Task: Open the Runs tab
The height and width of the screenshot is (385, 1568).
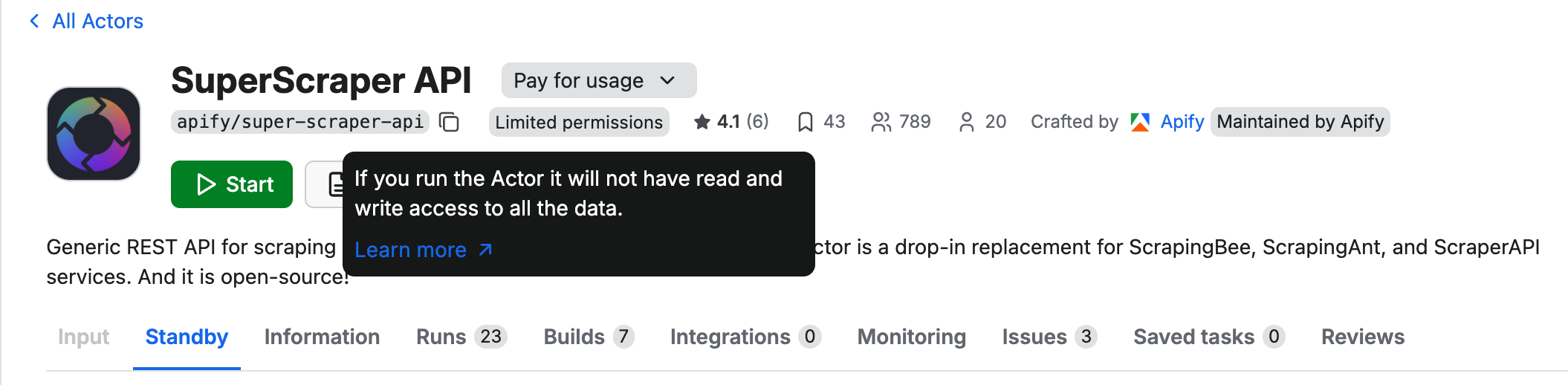Action: [x=461, y=337]
